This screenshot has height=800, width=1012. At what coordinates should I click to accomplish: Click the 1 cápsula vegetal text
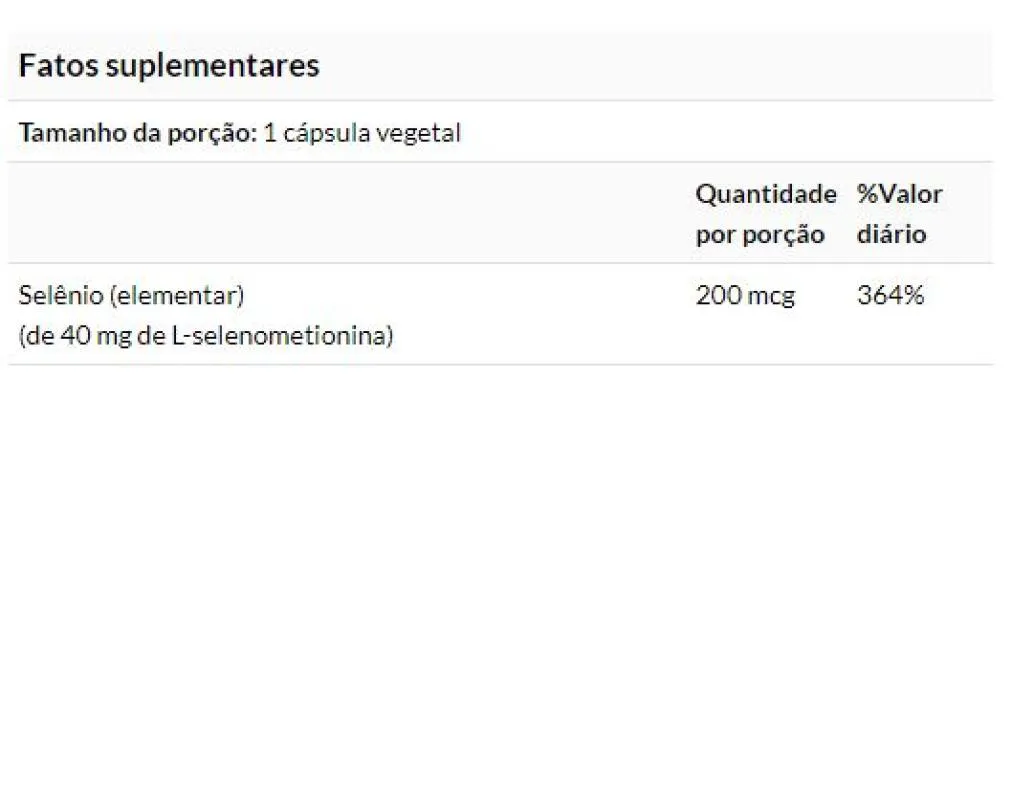coord(362,134)
